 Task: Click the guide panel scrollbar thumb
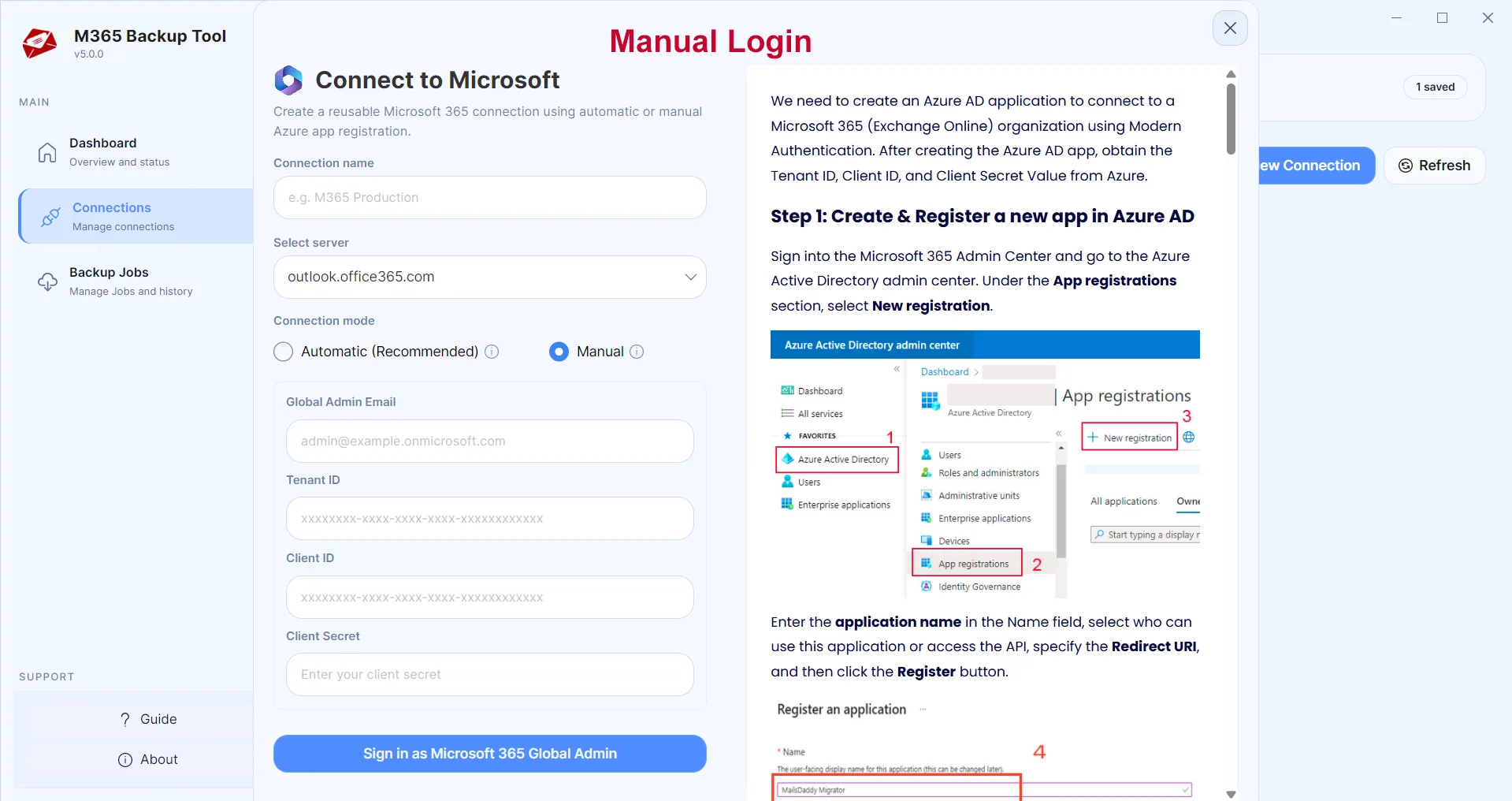click(1231, 118)
